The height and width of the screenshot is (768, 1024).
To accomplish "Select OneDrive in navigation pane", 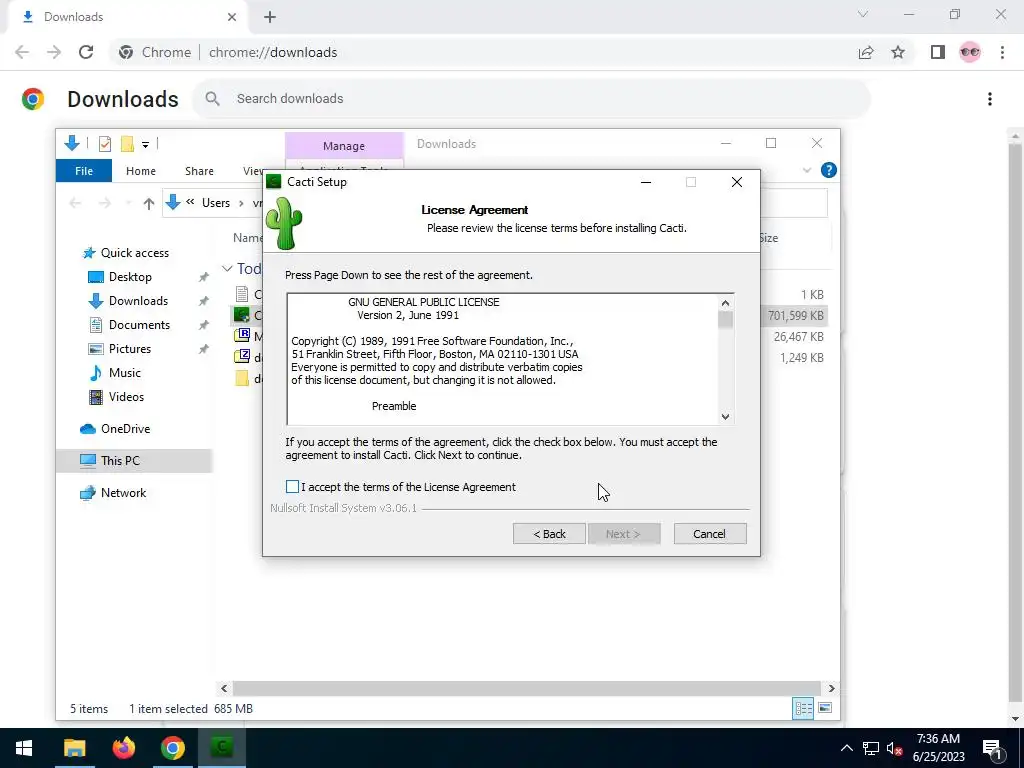I will pos(125,429).
